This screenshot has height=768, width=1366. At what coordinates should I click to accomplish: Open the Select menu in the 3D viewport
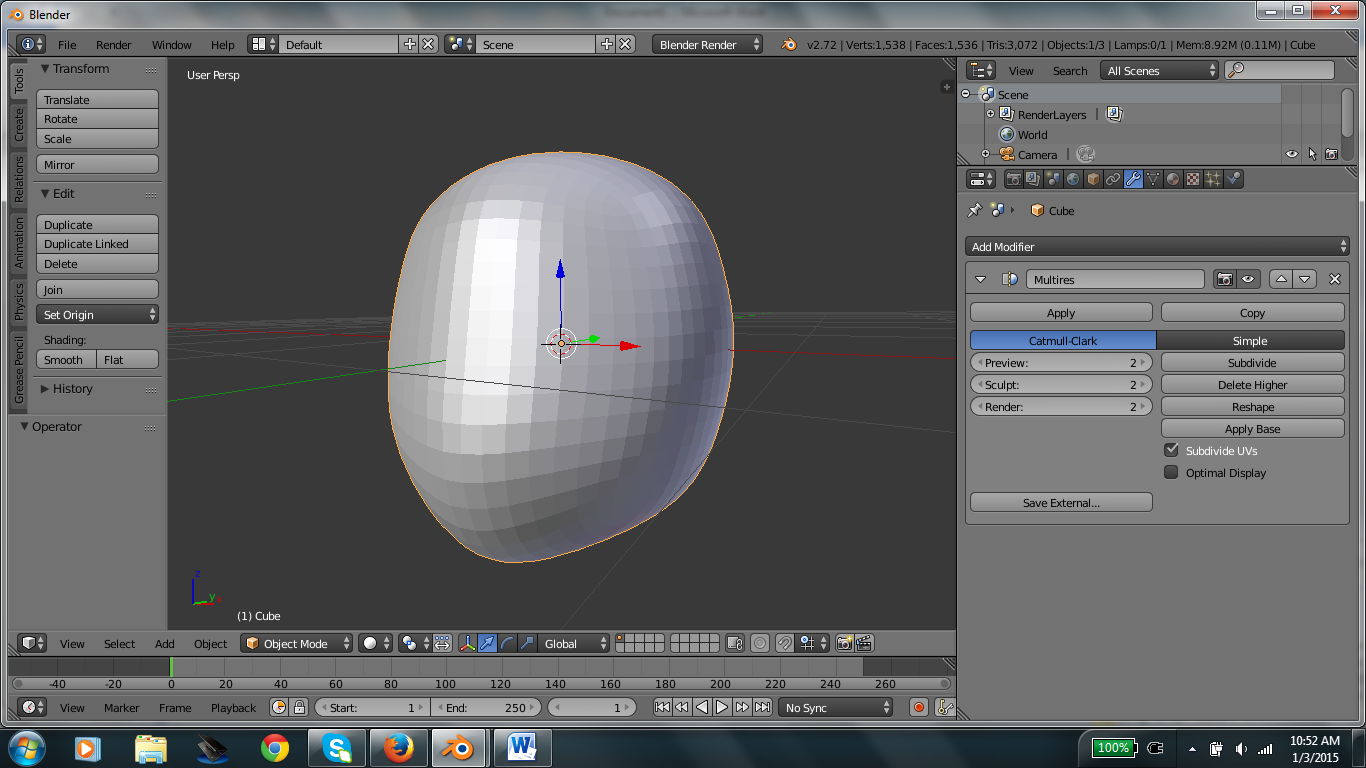tap(119, 643)
